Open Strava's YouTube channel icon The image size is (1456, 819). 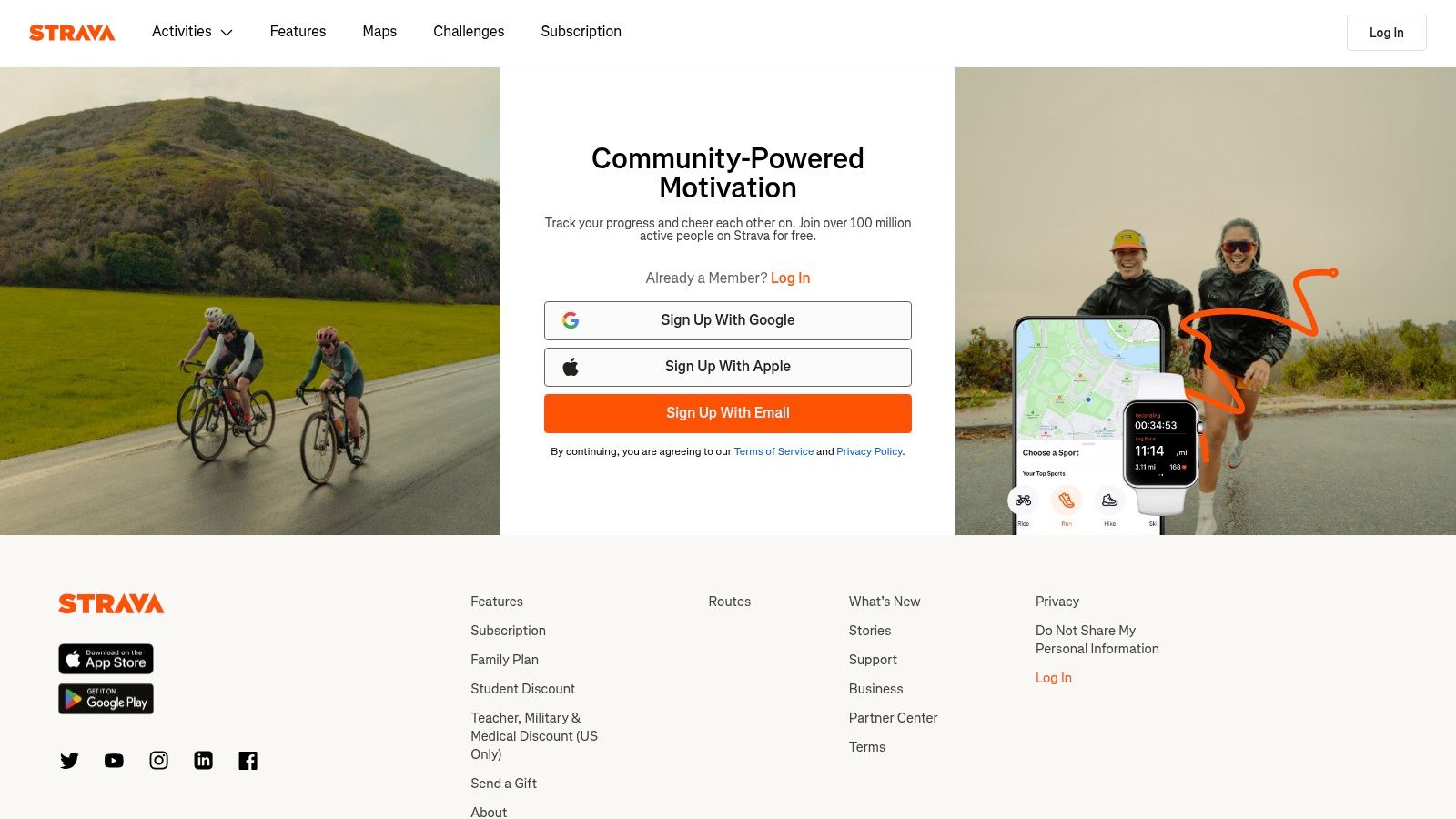(114, 761)
